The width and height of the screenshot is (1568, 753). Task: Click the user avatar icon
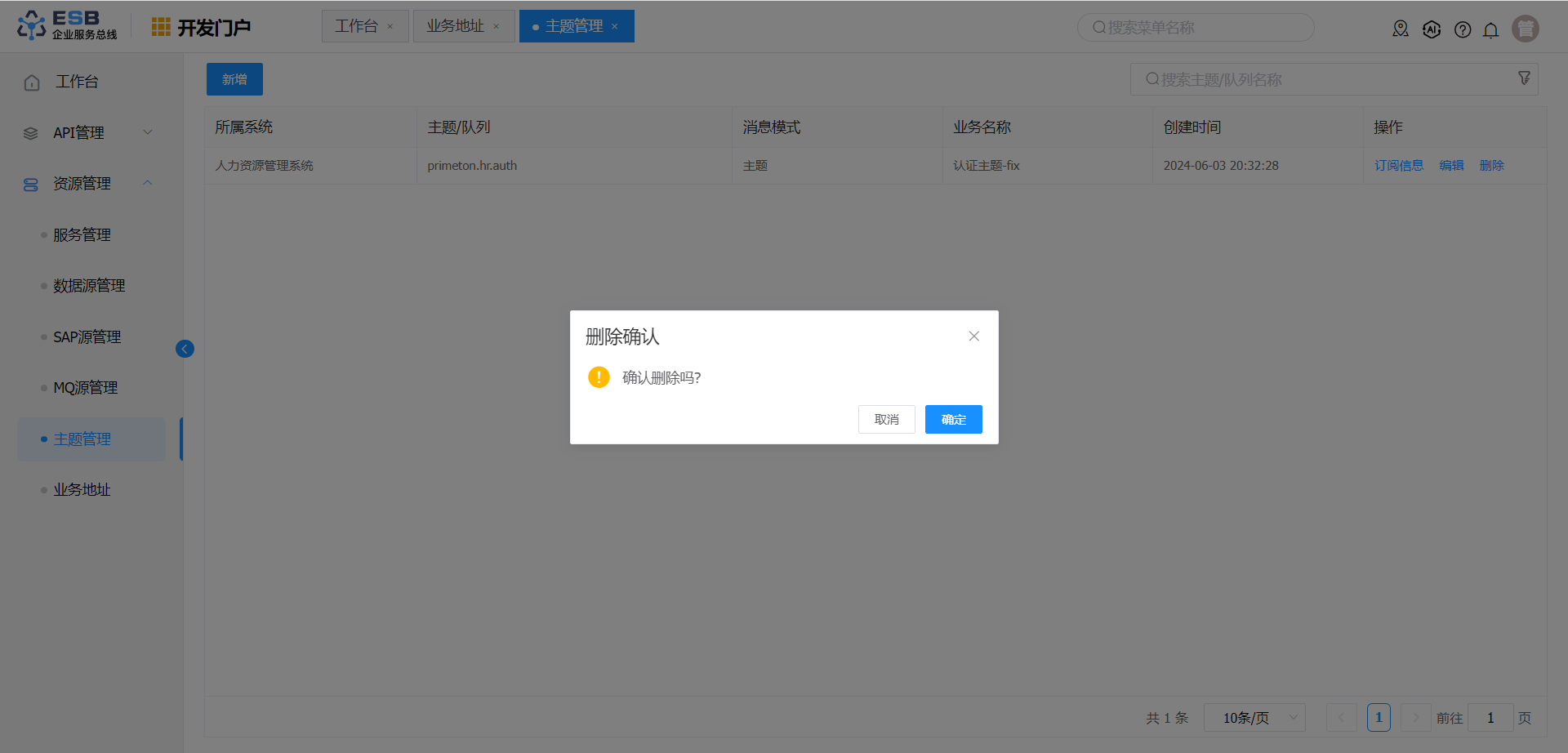click(x=1525, y=29)
